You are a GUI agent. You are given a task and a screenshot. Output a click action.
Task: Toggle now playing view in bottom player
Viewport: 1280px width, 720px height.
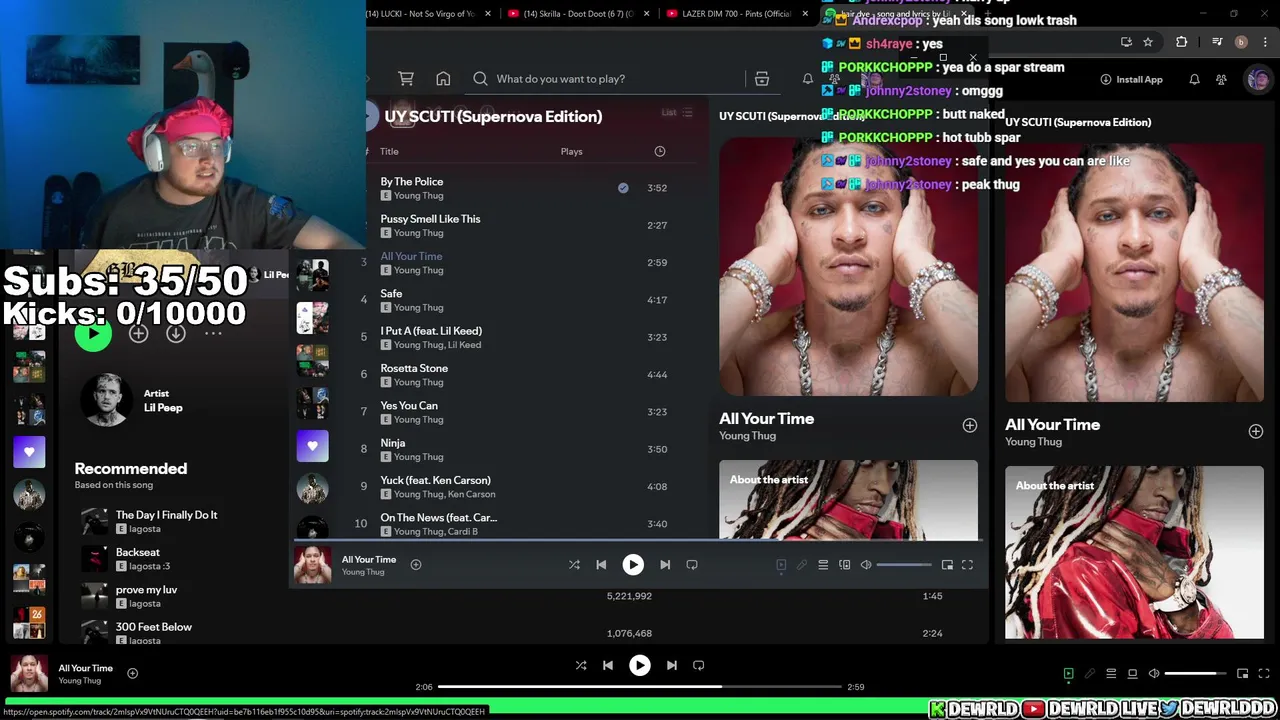1068,674
